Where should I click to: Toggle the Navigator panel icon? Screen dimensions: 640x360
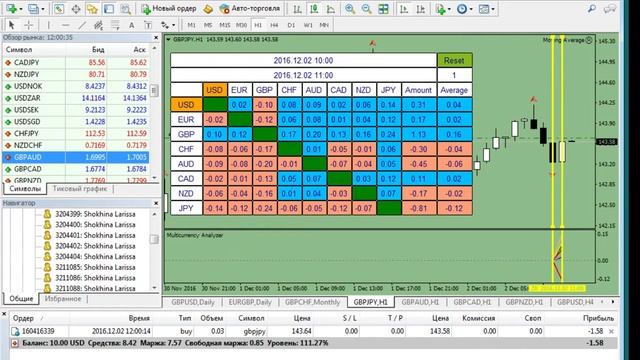point(92,9)
